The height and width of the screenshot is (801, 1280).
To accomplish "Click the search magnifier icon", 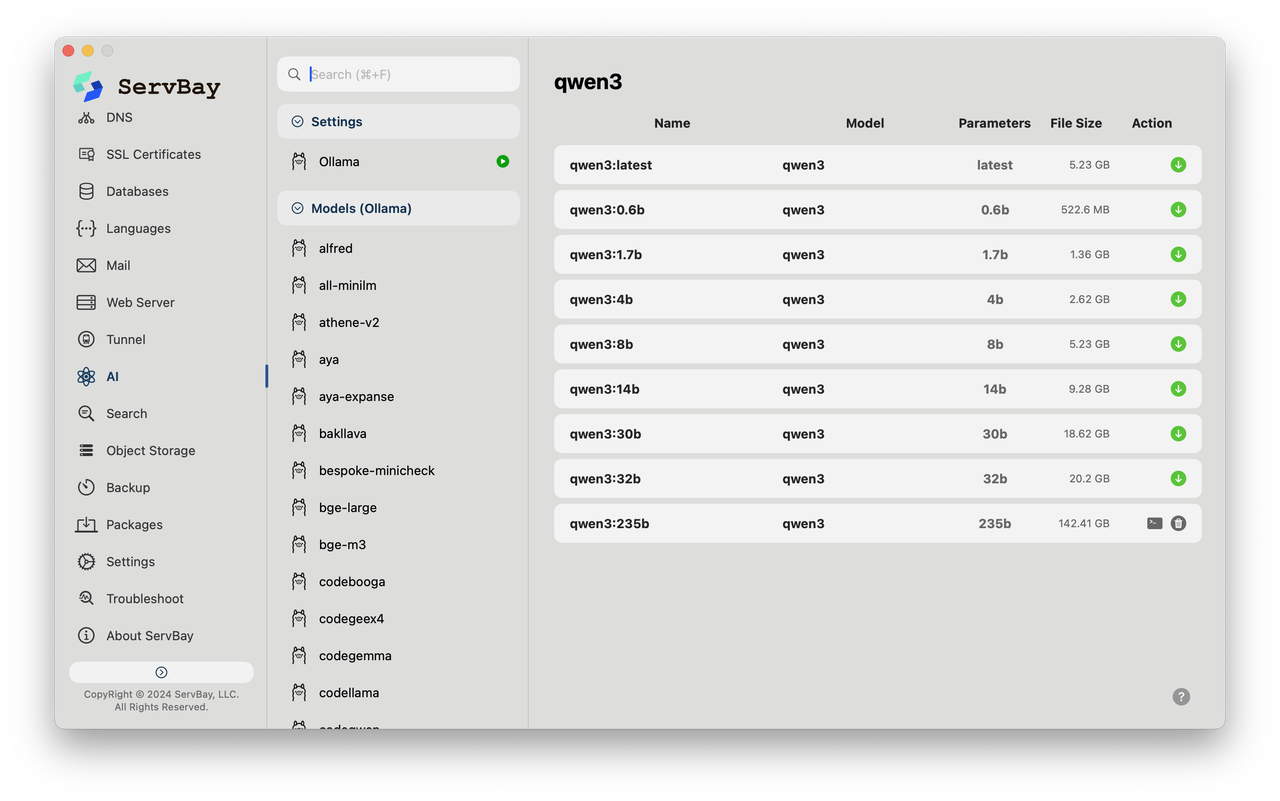I will click(x=294, y=74).
